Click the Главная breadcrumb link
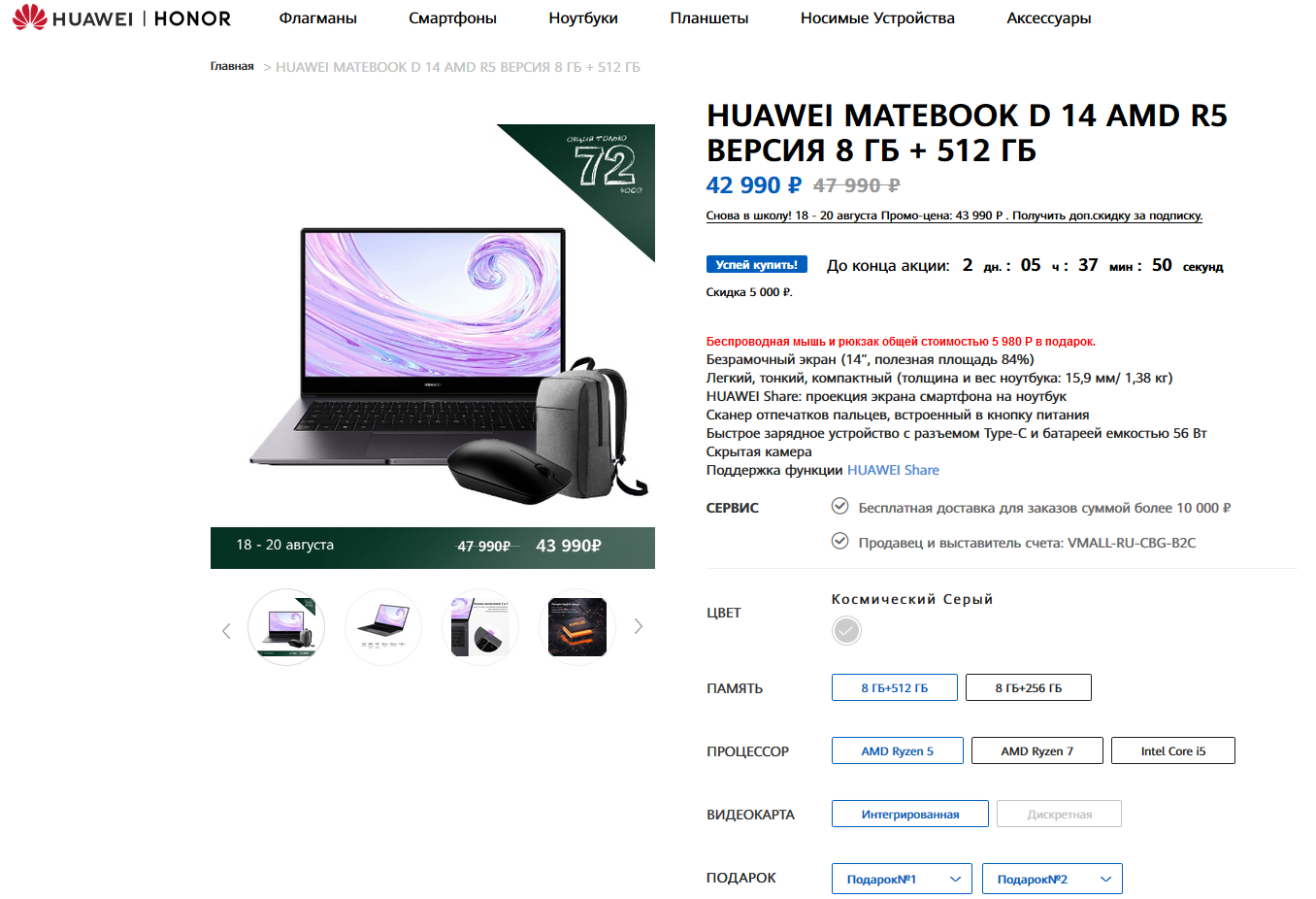 click(232, 66)
